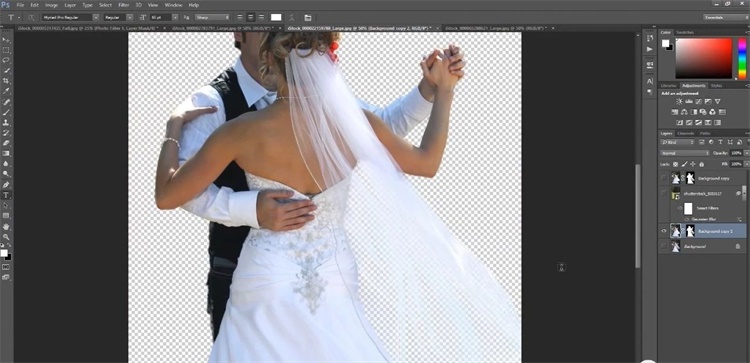Select the Hand tool

point(6,226)
